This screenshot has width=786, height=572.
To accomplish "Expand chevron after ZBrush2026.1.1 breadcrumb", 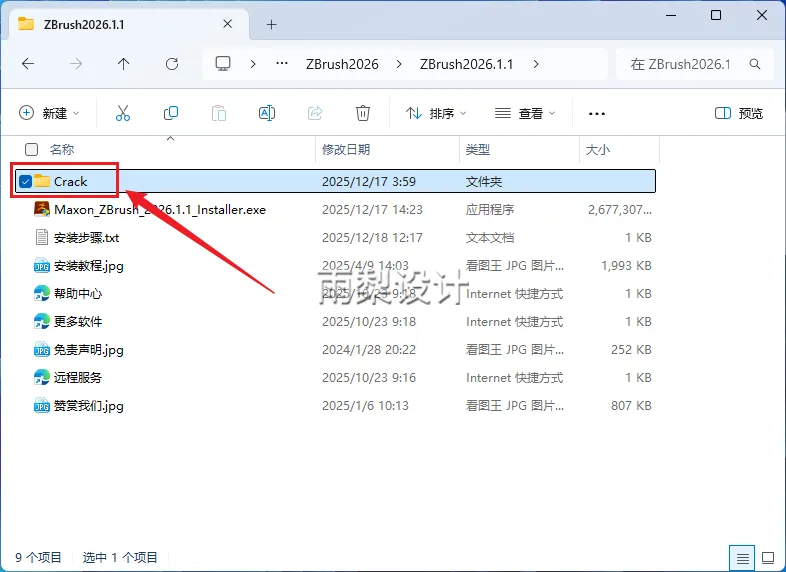I will click(536, 64).
